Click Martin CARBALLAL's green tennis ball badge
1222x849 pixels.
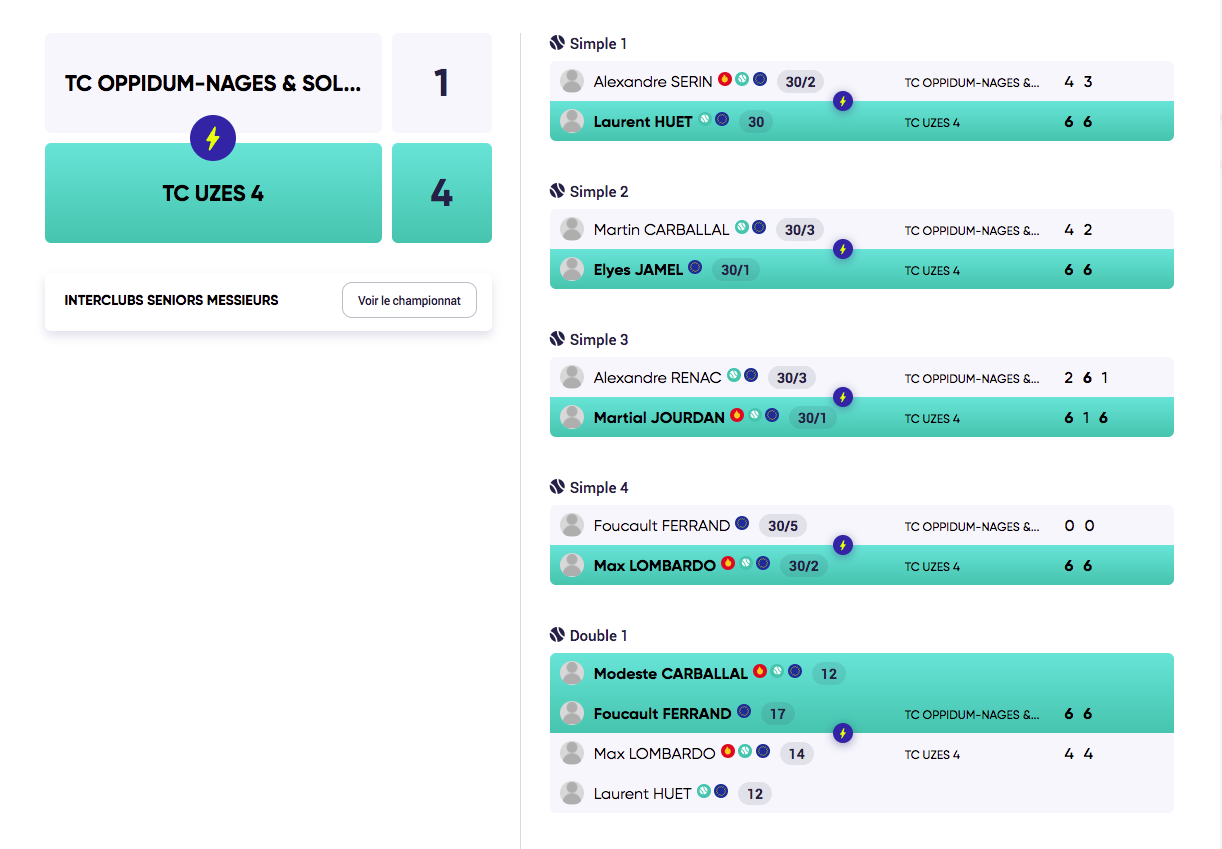pos(742,228)
